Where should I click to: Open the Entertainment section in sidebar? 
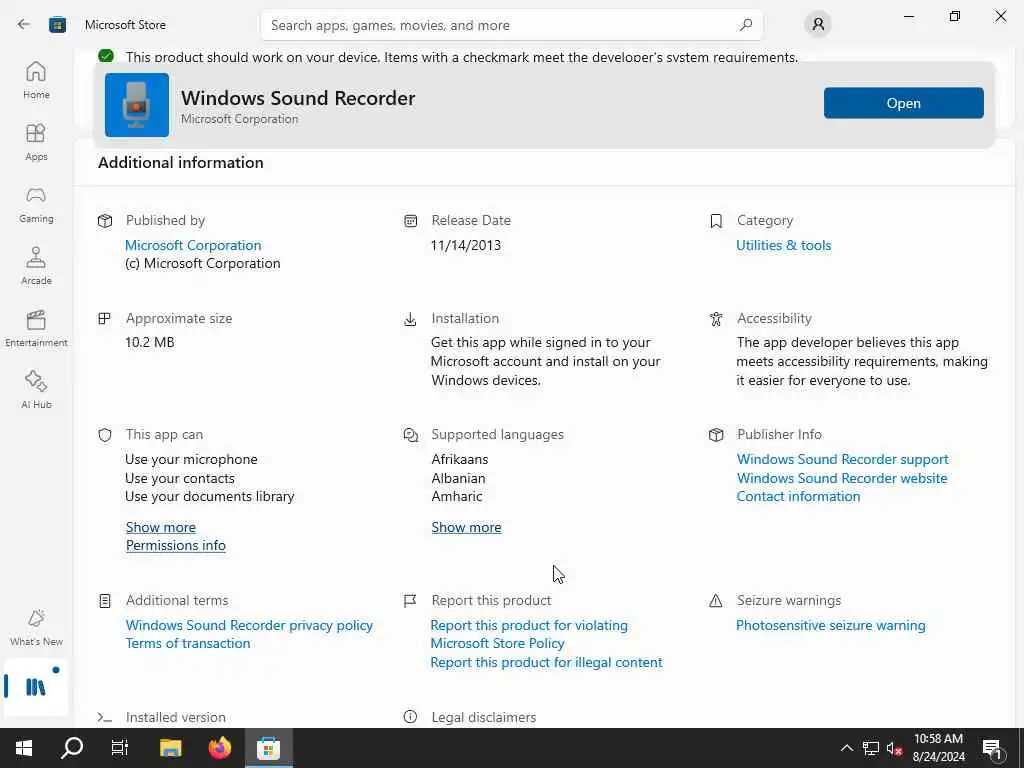(x=36, y=328)
